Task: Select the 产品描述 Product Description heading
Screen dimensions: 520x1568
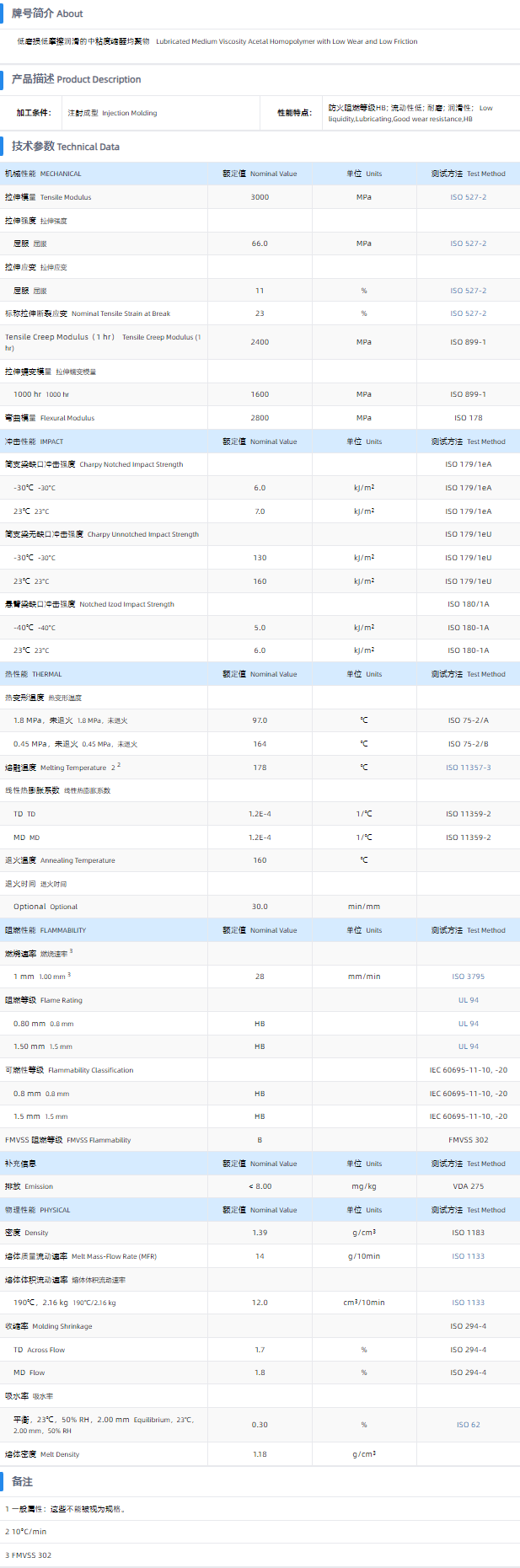Action: 76,79
